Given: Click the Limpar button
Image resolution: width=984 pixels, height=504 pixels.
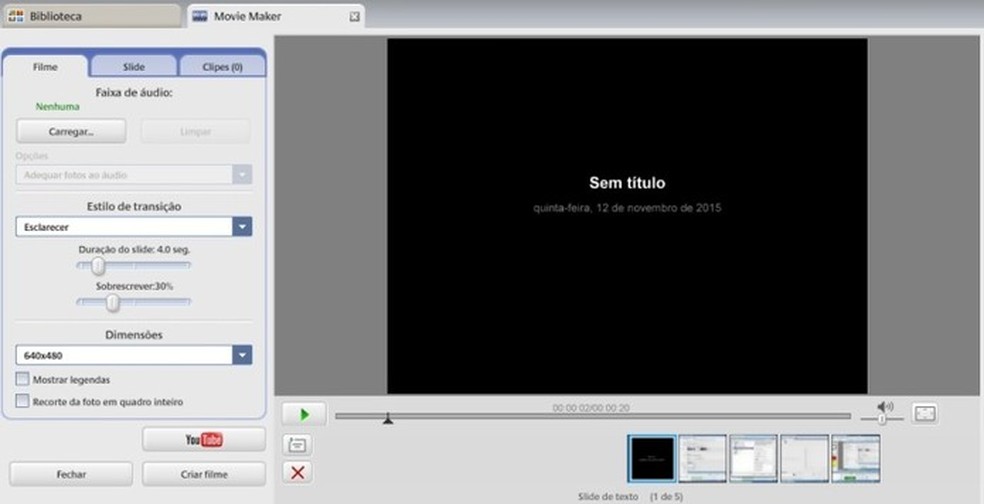Looking at the screenshot, I should [x=196, y=132].
